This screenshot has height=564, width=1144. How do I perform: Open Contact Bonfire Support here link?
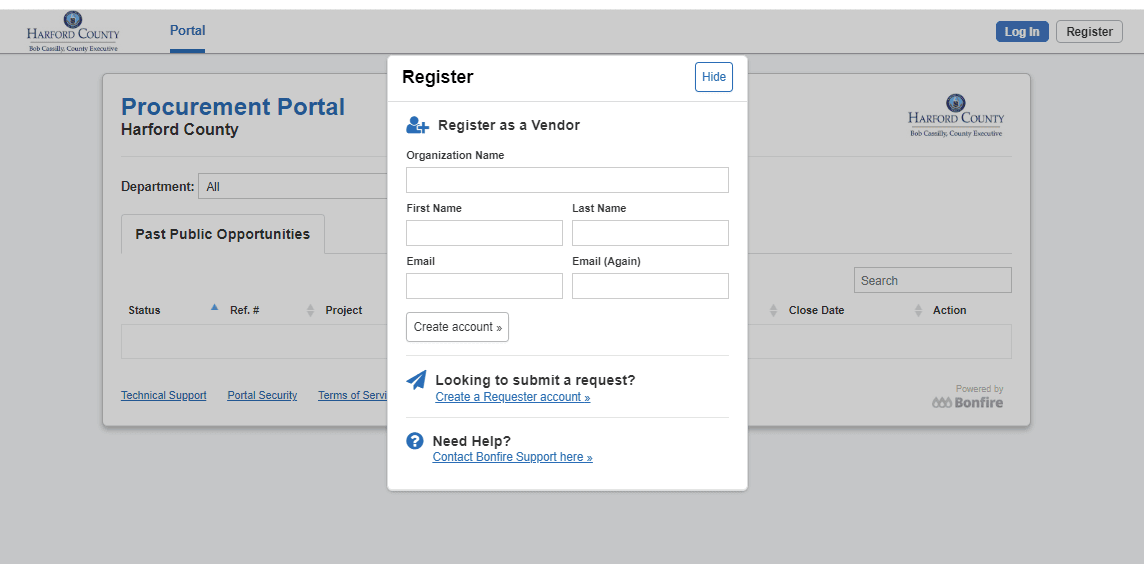pos(512,457)
